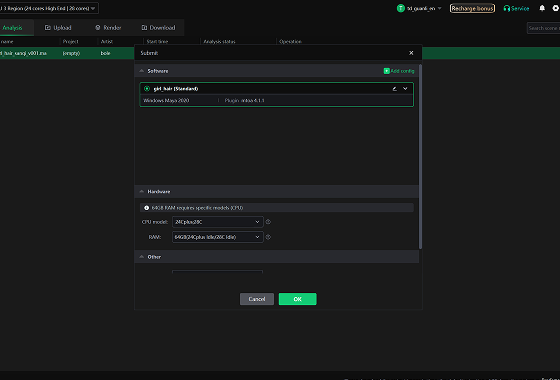
Task: Click the 'Windows Maya 2020' text
Action: 166,100
